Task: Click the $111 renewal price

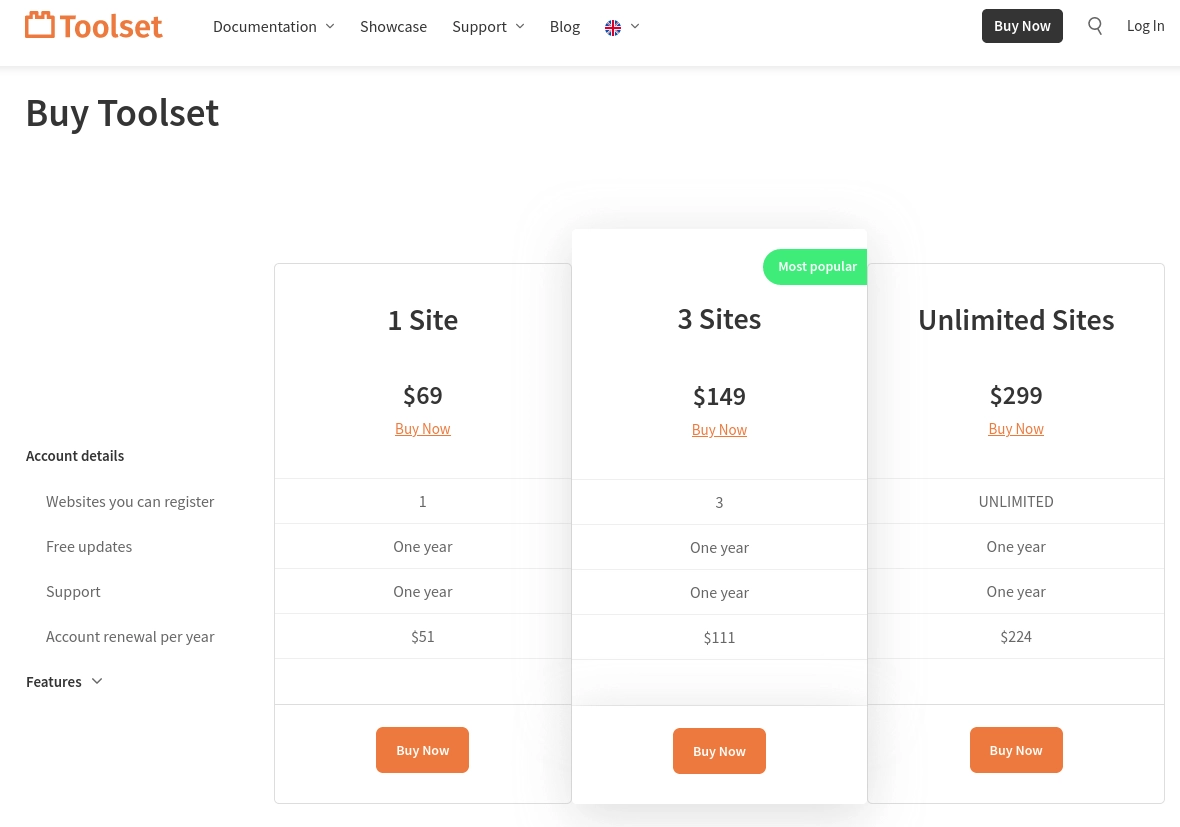Action: coord(719,637)
